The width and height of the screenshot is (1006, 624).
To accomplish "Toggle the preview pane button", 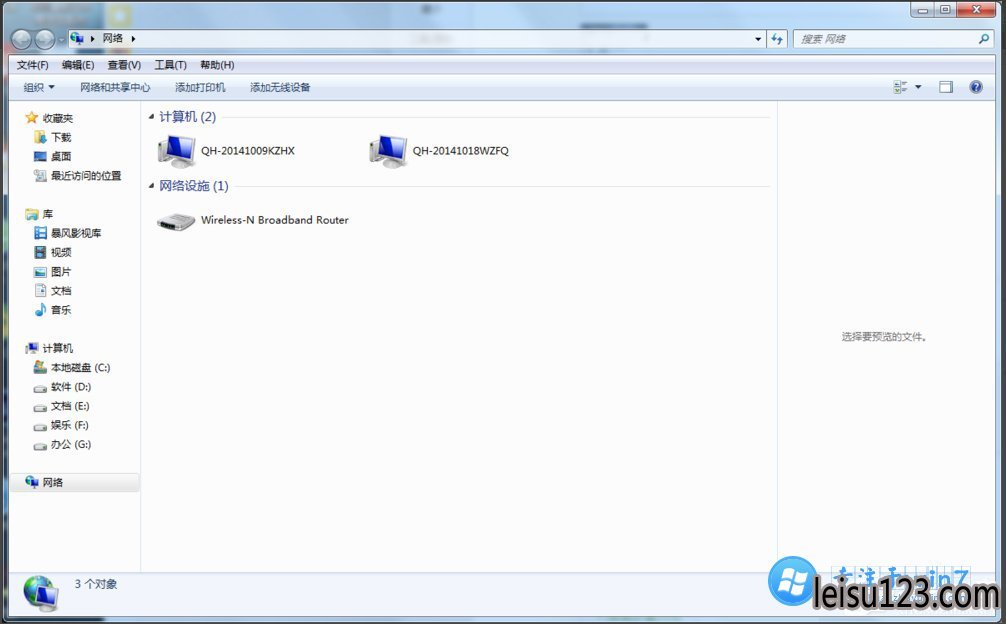I will [x=946, y=87].
